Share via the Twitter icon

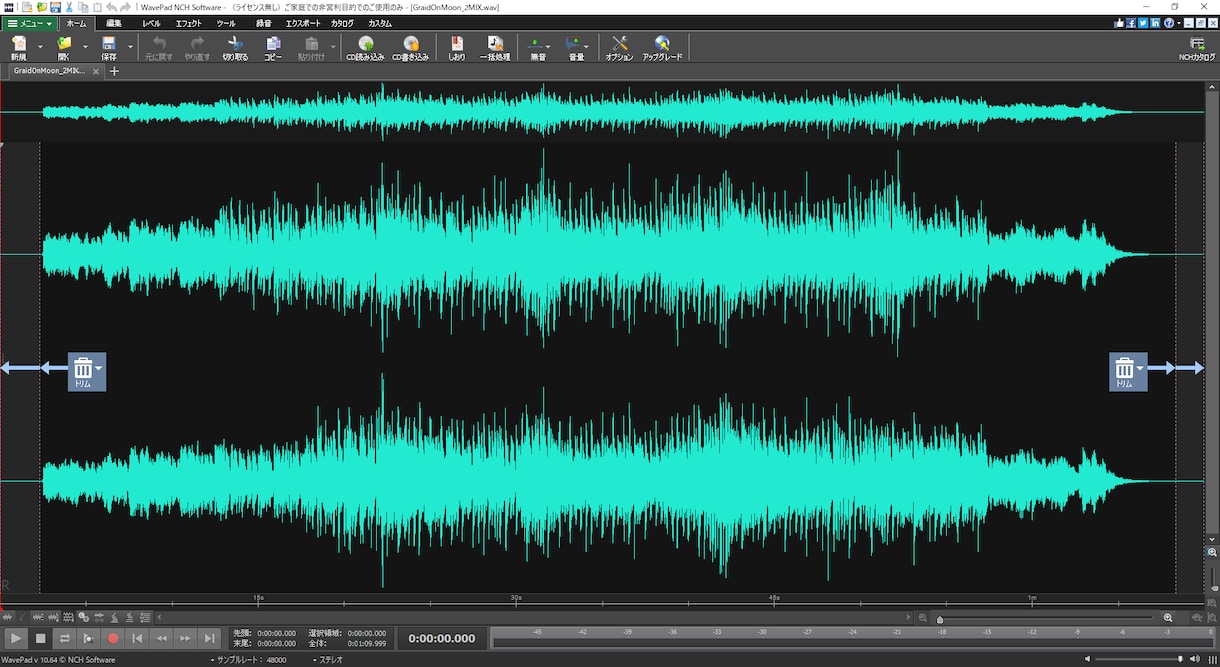1143,23
